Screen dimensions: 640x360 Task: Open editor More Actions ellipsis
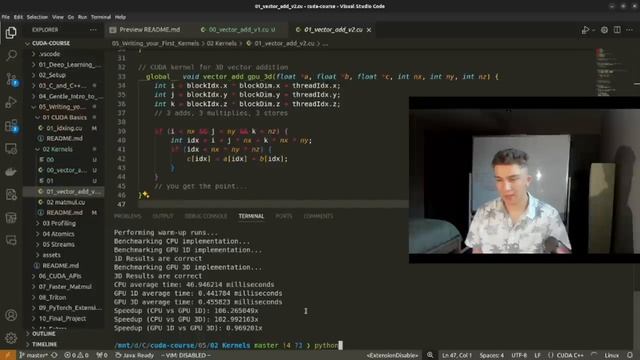point(629,30)
